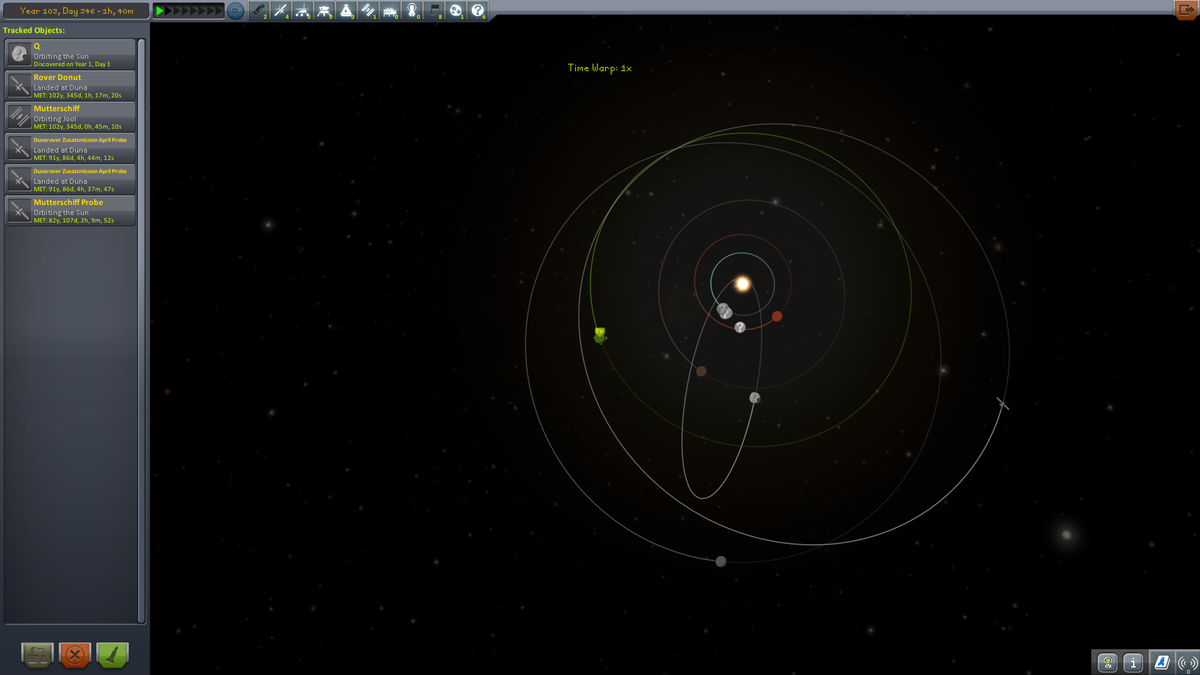Click the green Fly rocket button
Viewport: 1200px width, 675px height.
click(112, 655)
